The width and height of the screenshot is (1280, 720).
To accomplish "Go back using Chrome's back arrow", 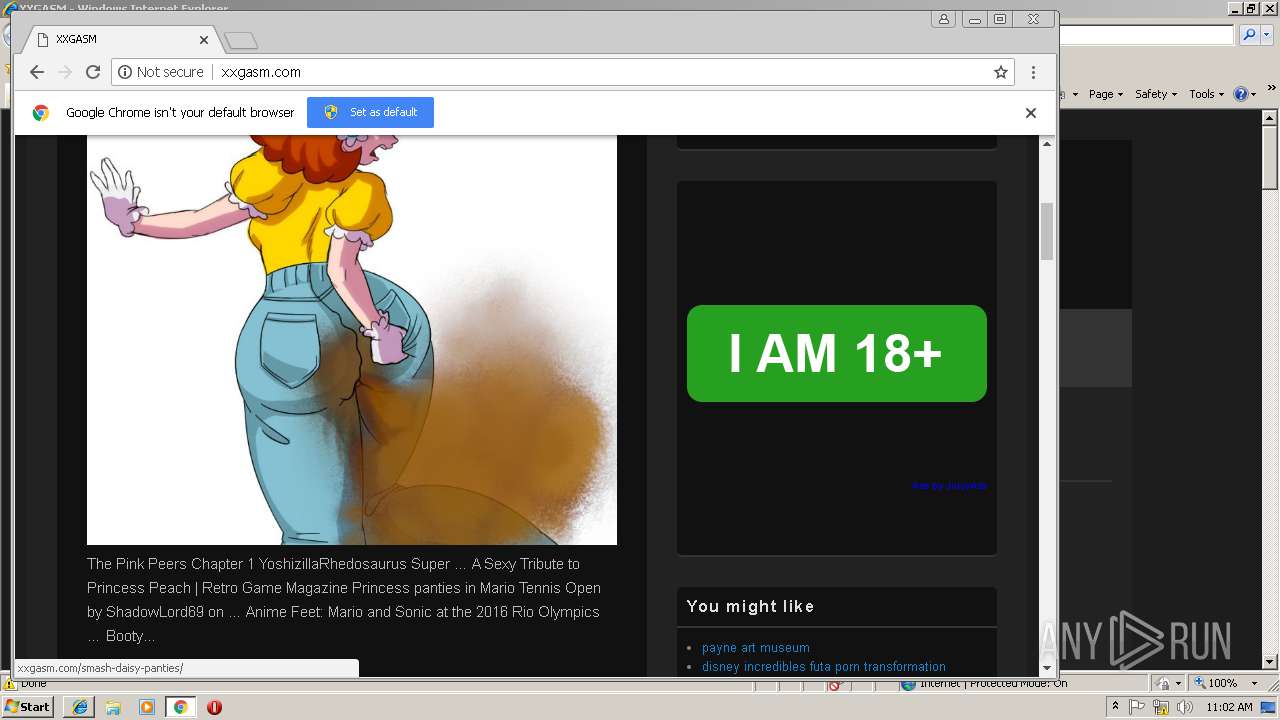I will click(37, 72).
